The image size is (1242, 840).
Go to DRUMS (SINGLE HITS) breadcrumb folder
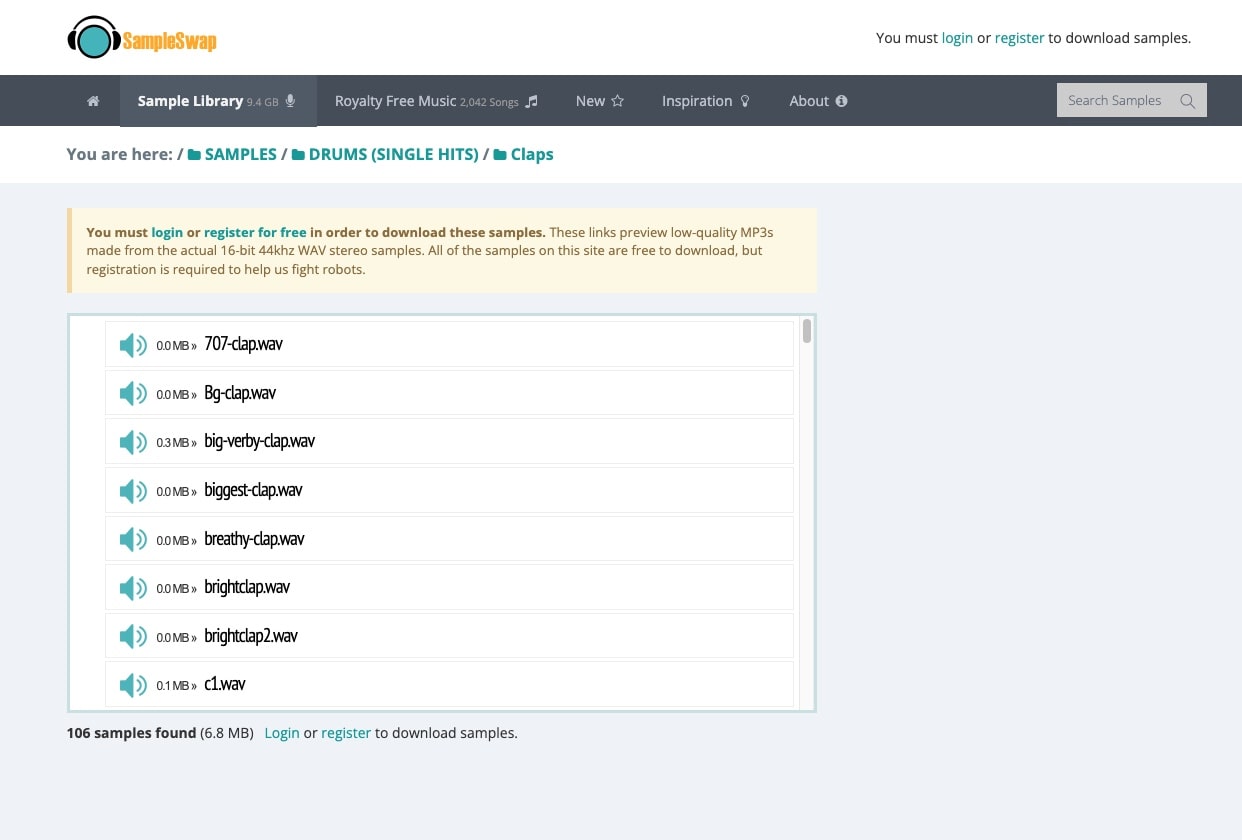(x=393, y=155)
